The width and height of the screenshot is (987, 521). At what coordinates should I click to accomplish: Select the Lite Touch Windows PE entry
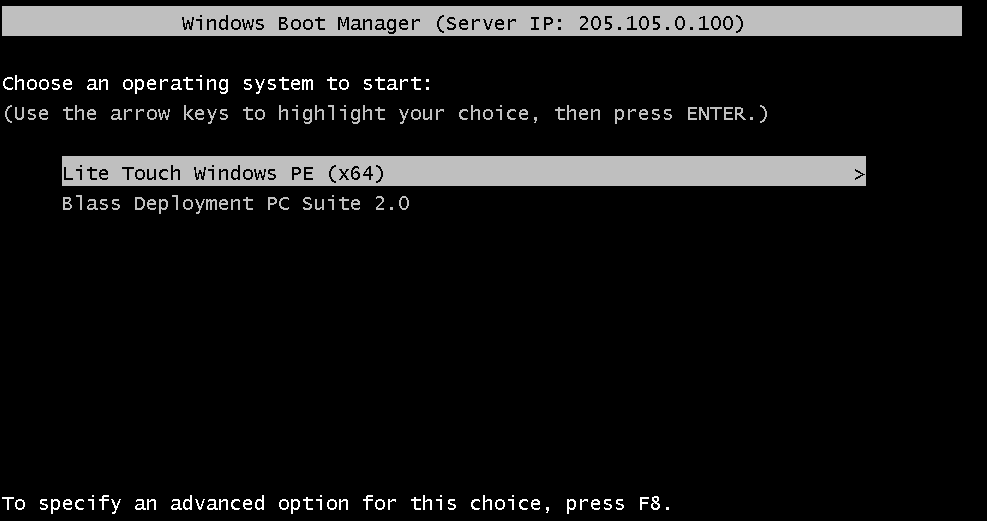(223, 173)
